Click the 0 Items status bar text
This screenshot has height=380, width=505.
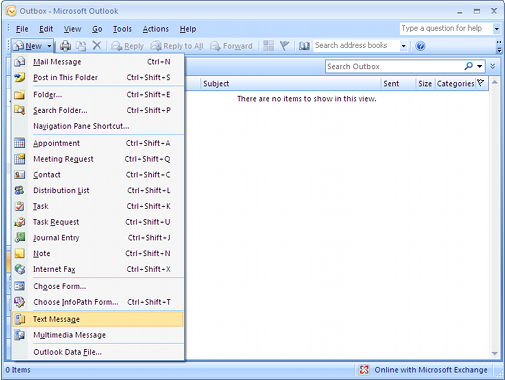(x=18, y=370)
